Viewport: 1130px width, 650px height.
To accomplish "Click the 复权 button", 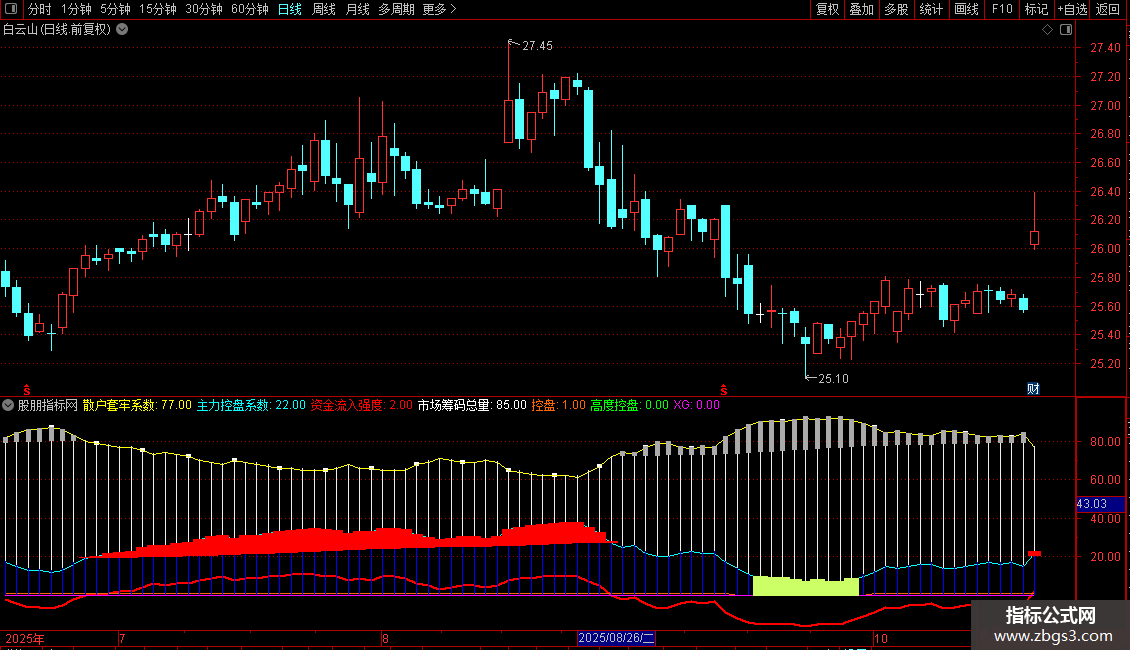I will (x=827, y=9).
